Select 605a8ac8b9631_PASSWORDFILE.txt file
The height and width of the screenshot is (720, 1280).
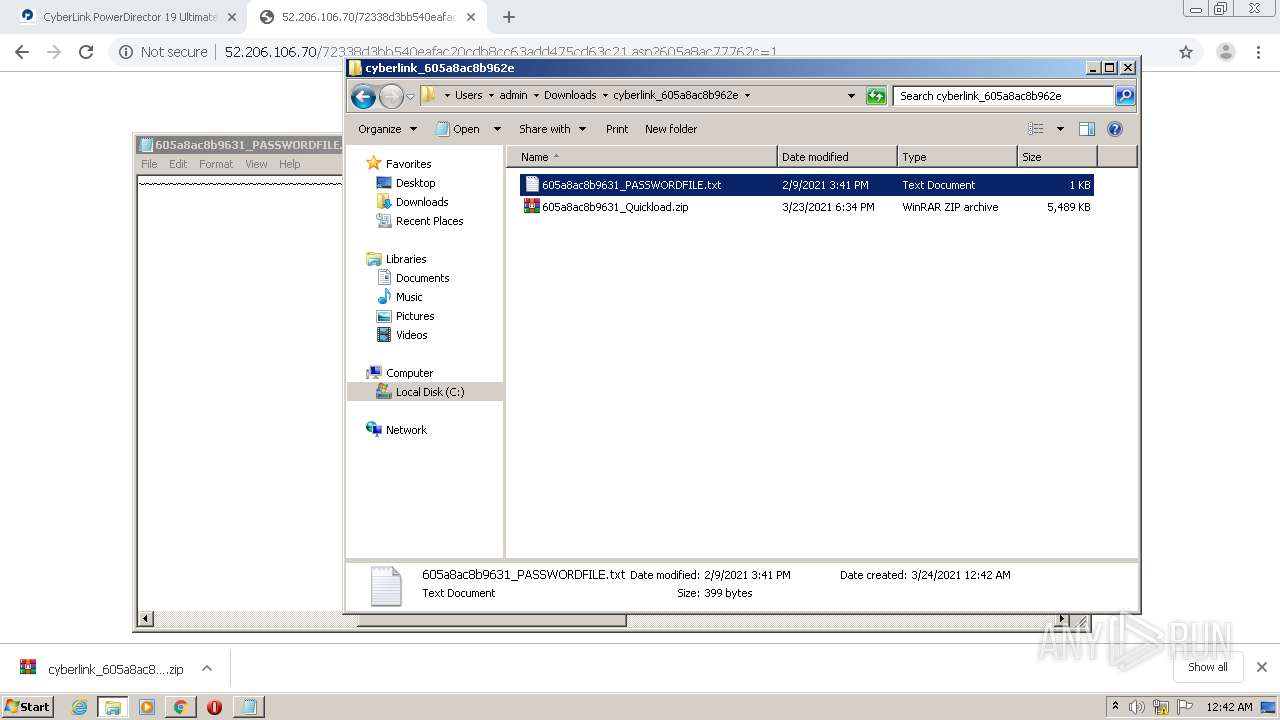click(806, 185)
